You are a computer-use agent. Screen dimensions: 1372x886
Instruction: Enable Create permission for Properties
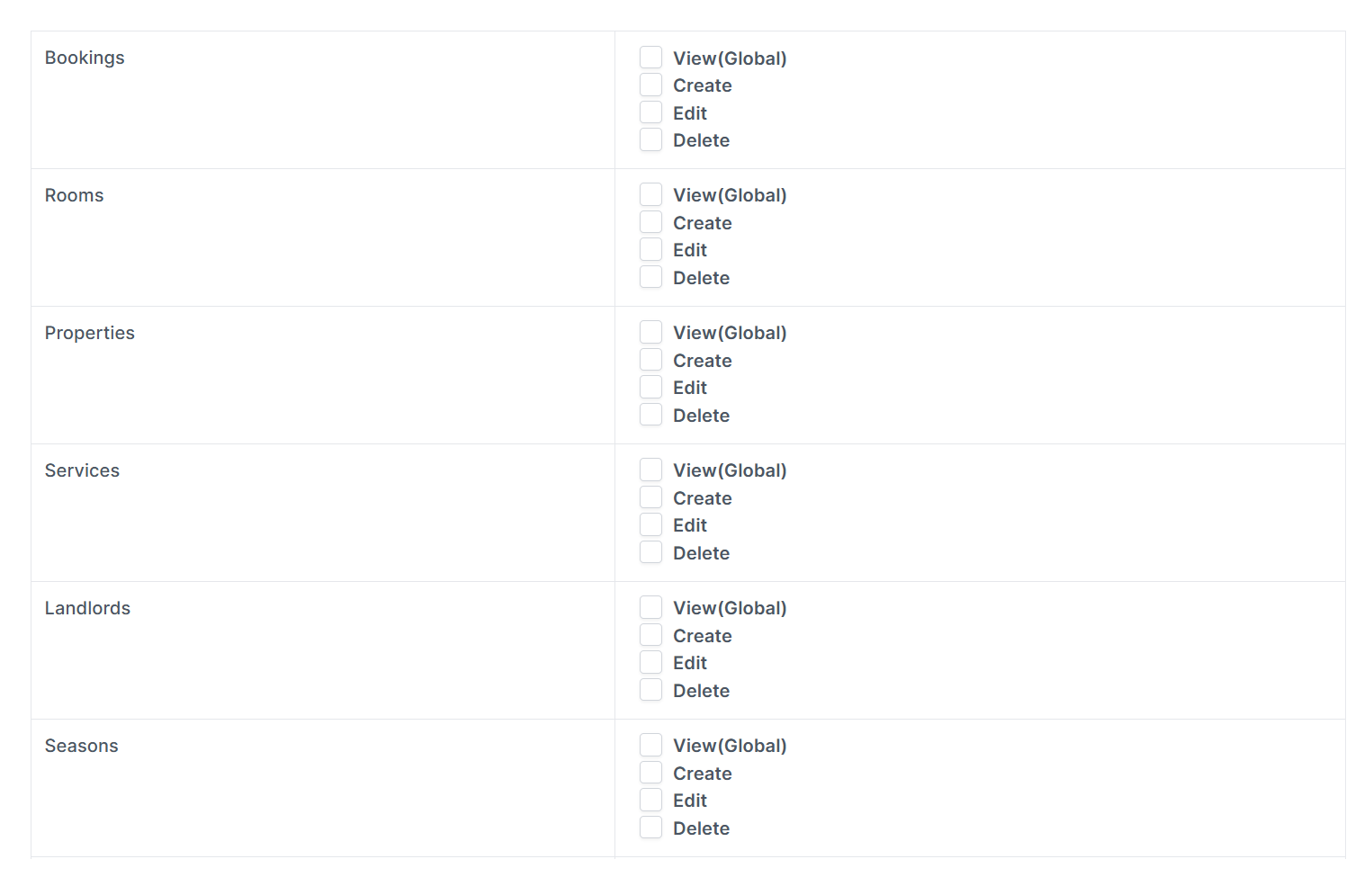click(650, 361)
